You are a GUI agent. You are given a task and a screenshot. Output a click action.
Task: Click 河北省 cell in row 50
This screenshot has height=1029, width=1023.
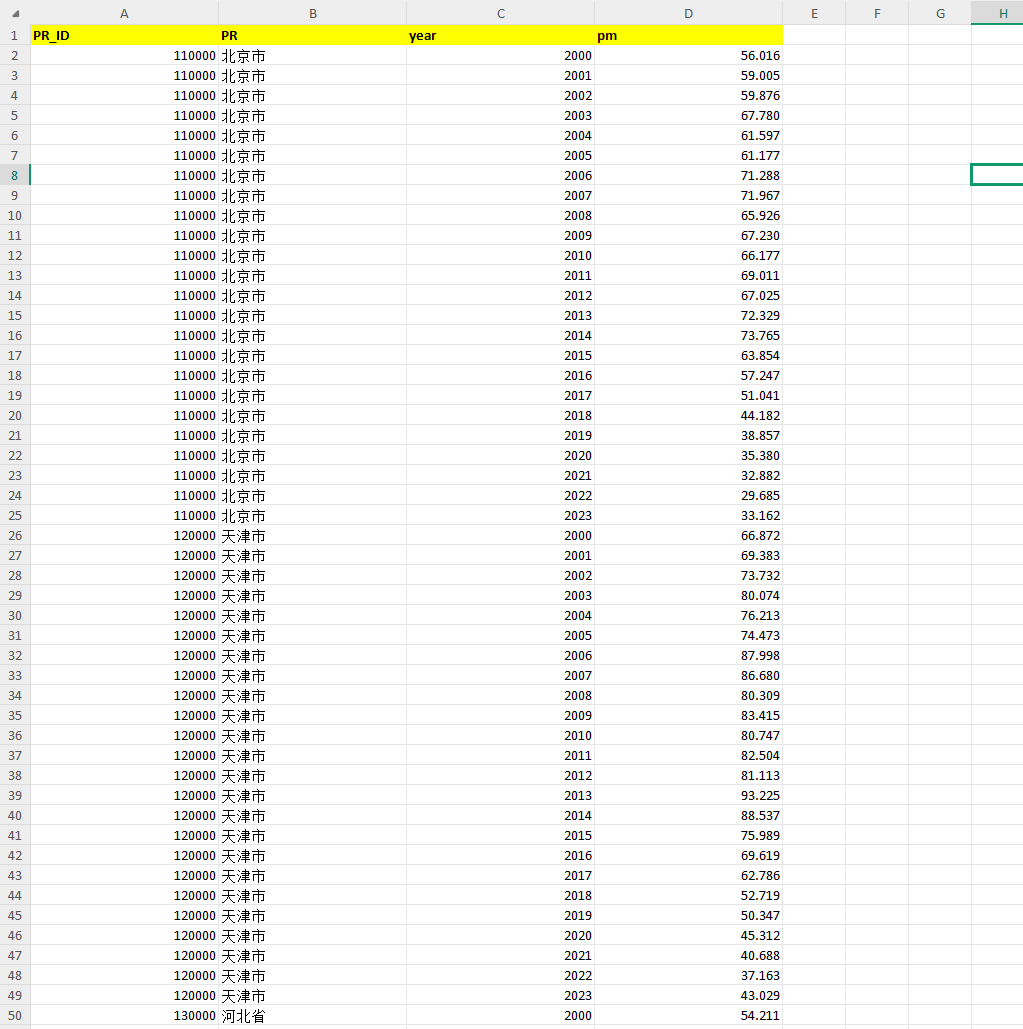[312, 1016]
